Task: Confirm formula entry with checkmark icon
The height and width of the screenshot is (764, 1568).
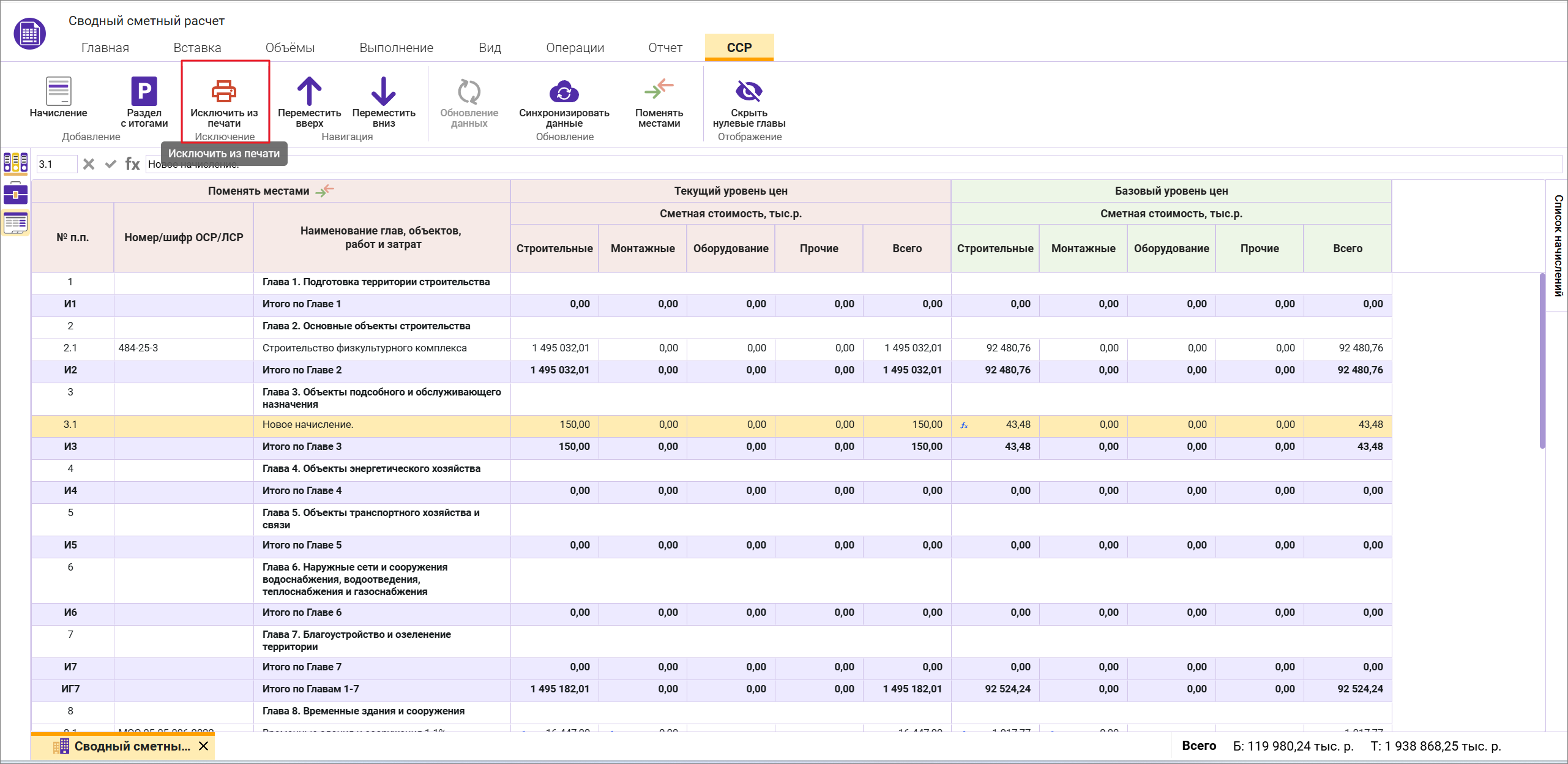Action: coord(111,164)
